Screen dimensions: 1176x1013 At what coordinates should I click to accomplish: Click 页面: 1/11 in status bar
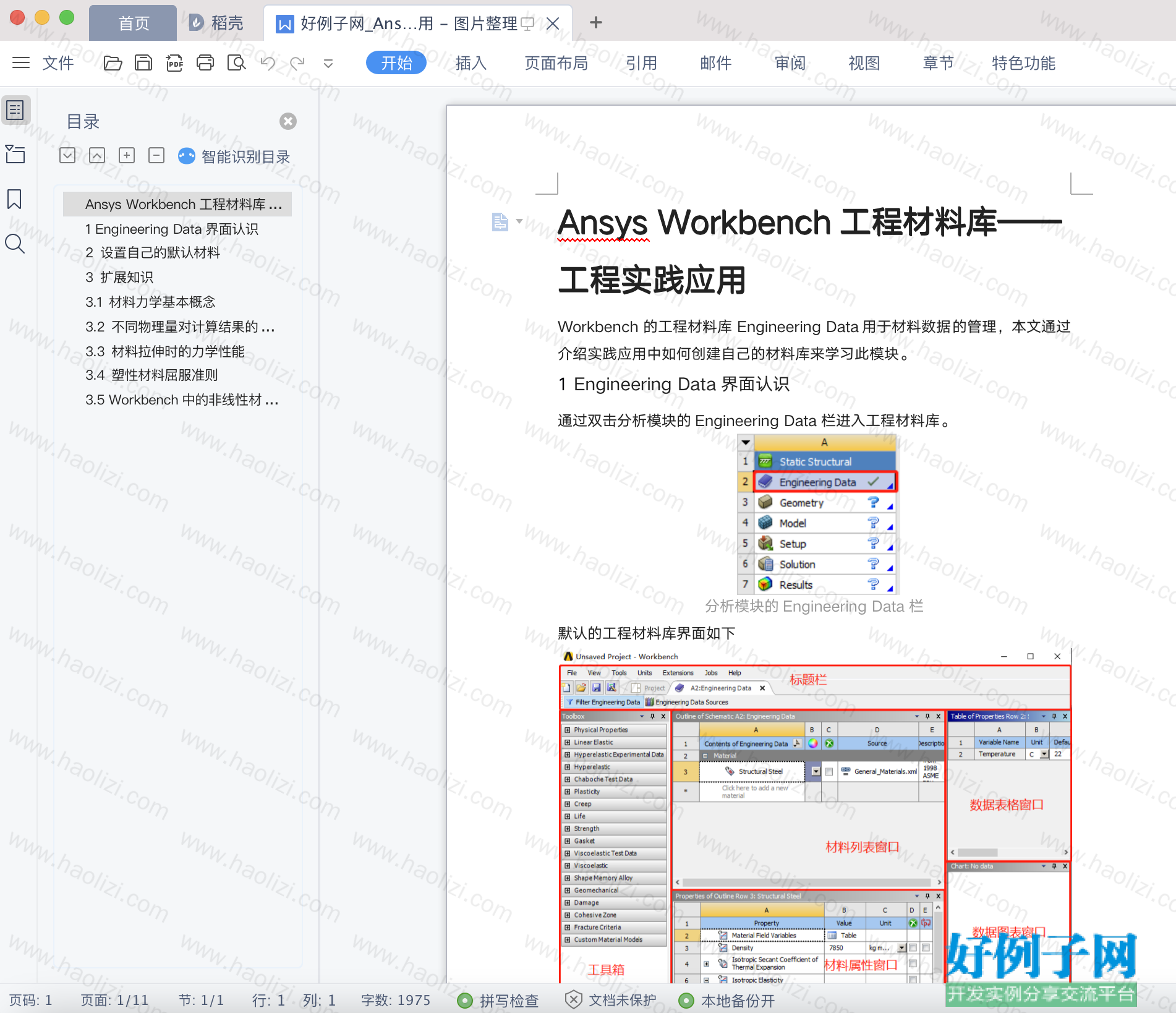[x=115, y=1000]
